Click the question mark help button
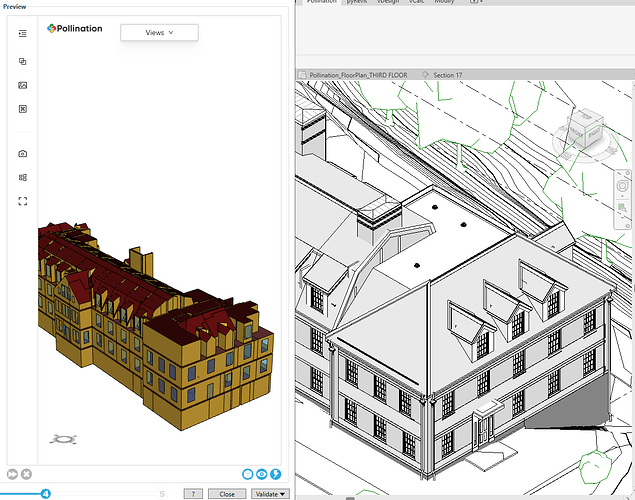The image size is (635, 500). tap(194, 494)
